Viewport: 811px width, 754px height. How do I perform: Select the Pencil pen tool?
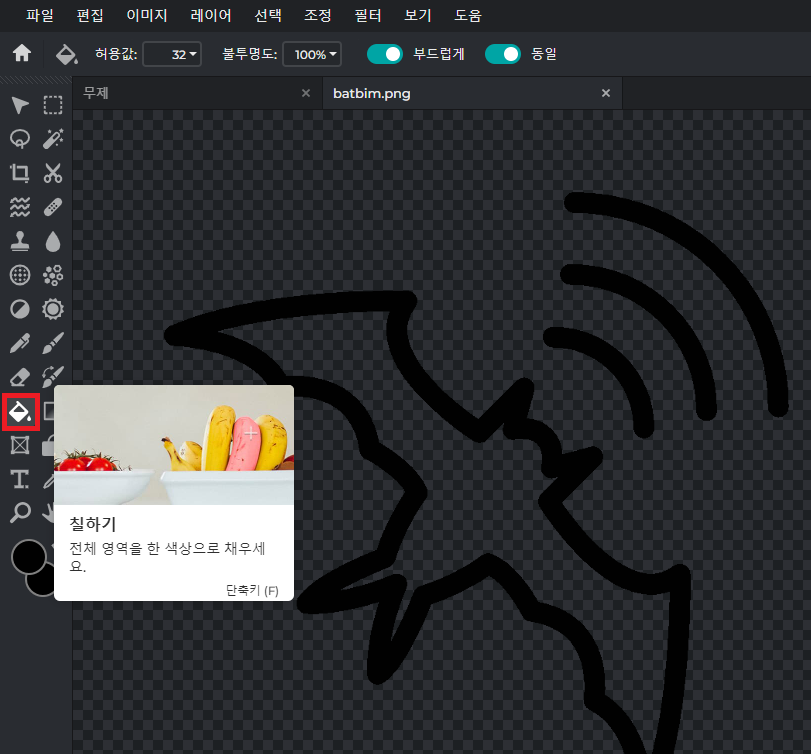(20, 343)
